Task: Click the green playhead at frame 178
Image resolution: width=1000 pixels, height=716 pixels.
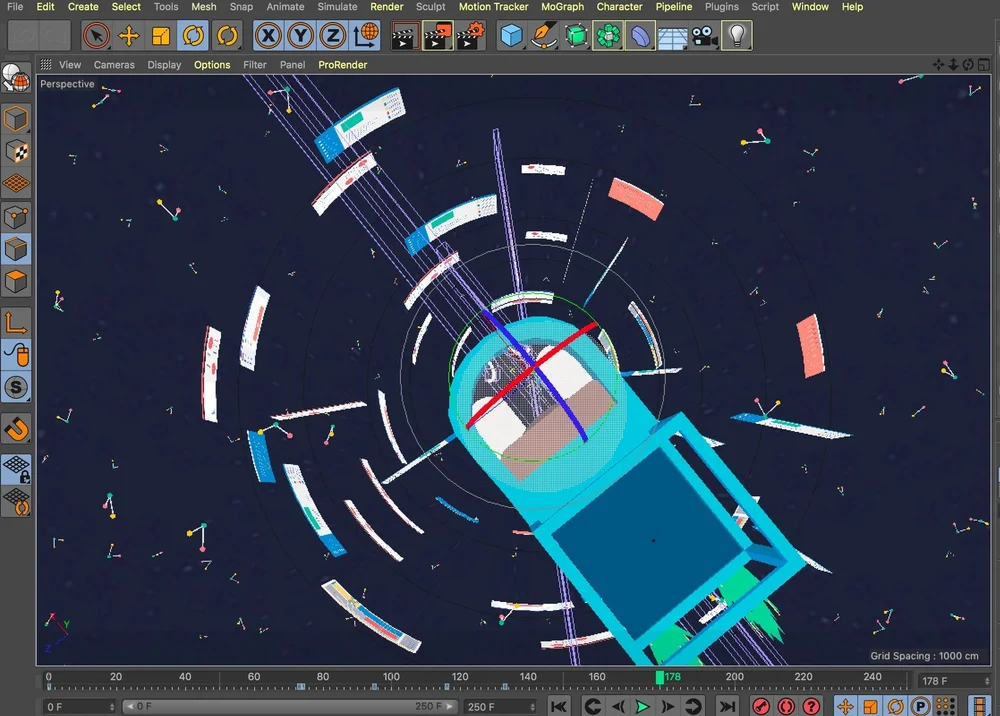Action: (x=660, y=678)
